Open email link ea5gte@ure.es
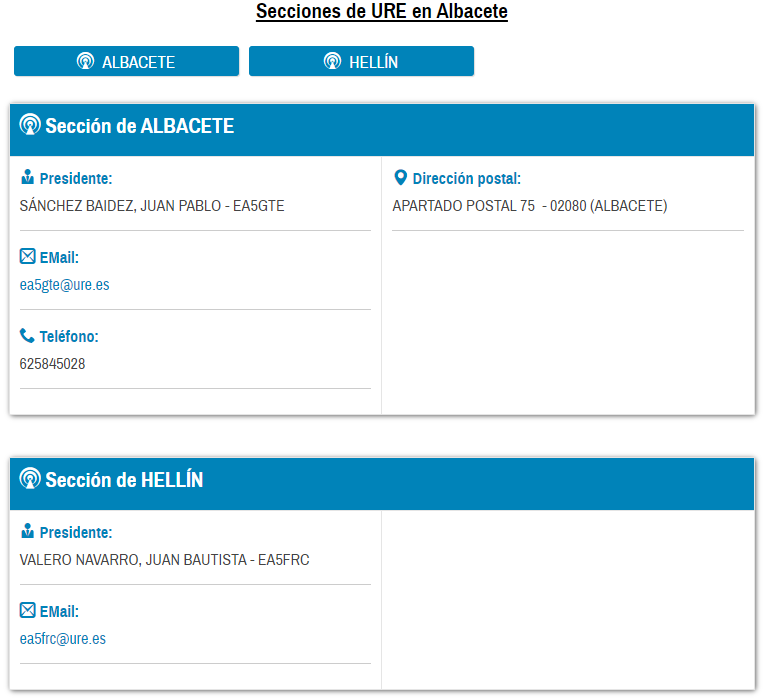765x699 pixels. click(x=64, y=285)
